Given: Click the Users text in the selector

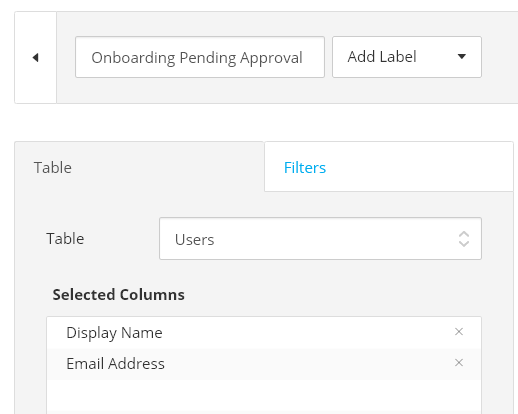Looking at the screenshot, I should click(194, 240).
